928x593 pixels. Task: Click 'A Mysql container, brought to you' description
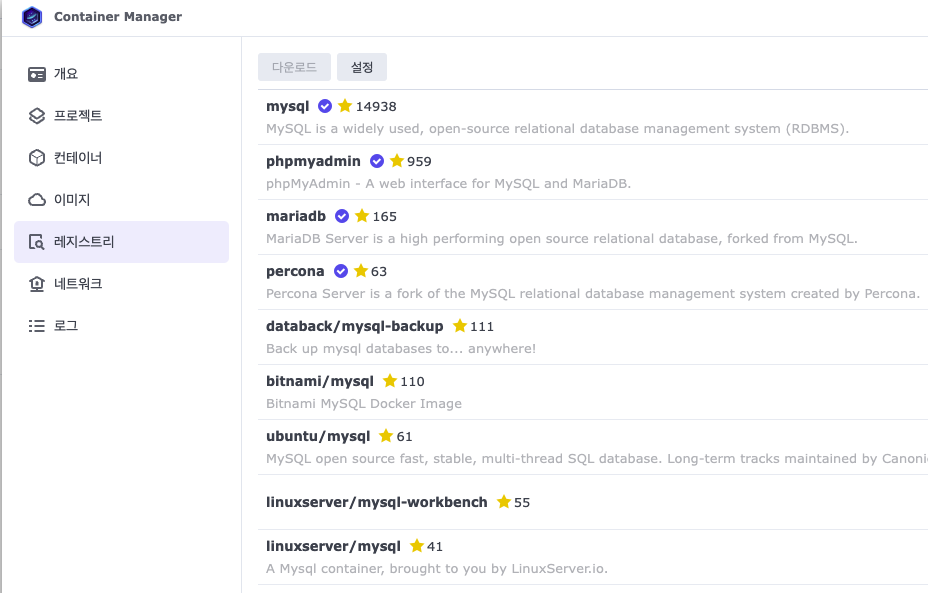437,569
